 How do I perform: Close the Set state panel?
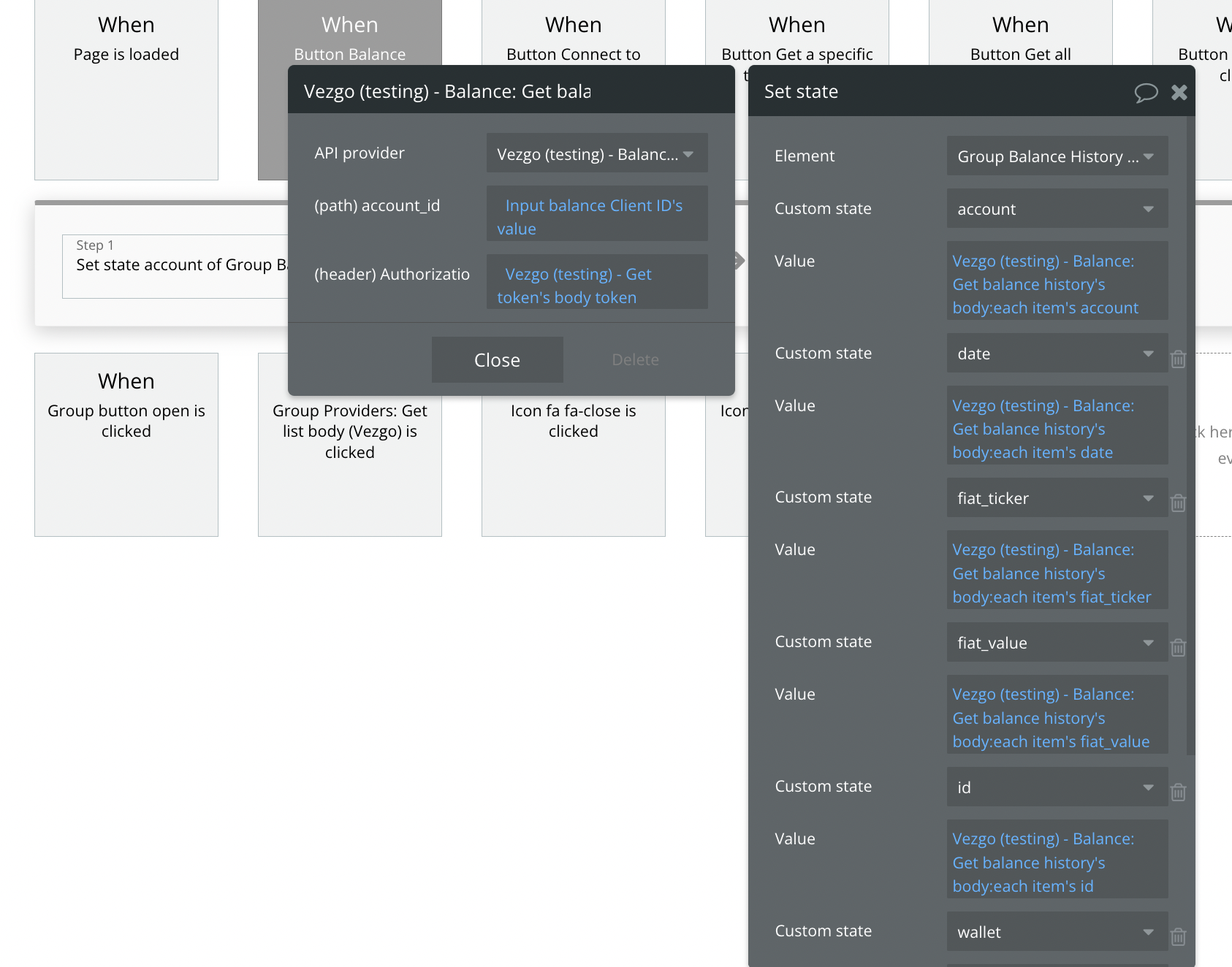point(1179,92)
